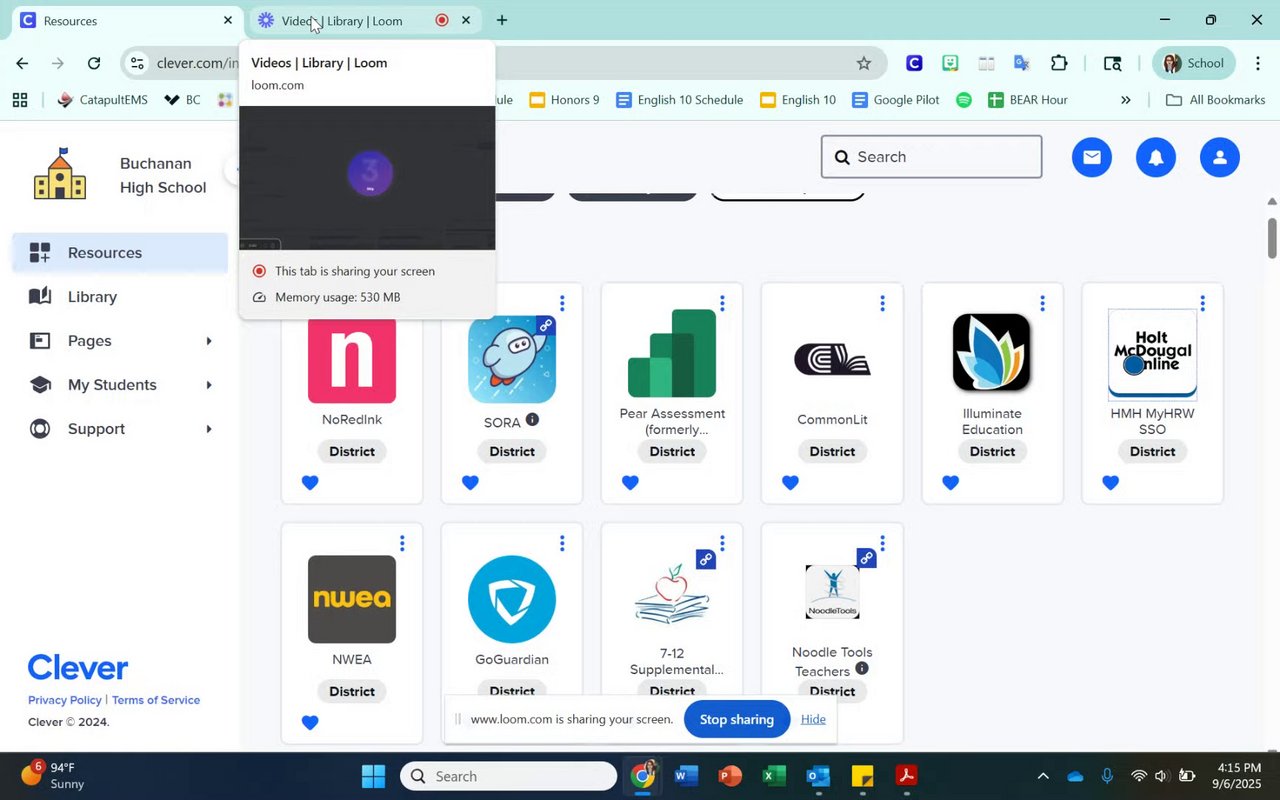Click Noodle Tools Teachers info icon

[862, 668]
